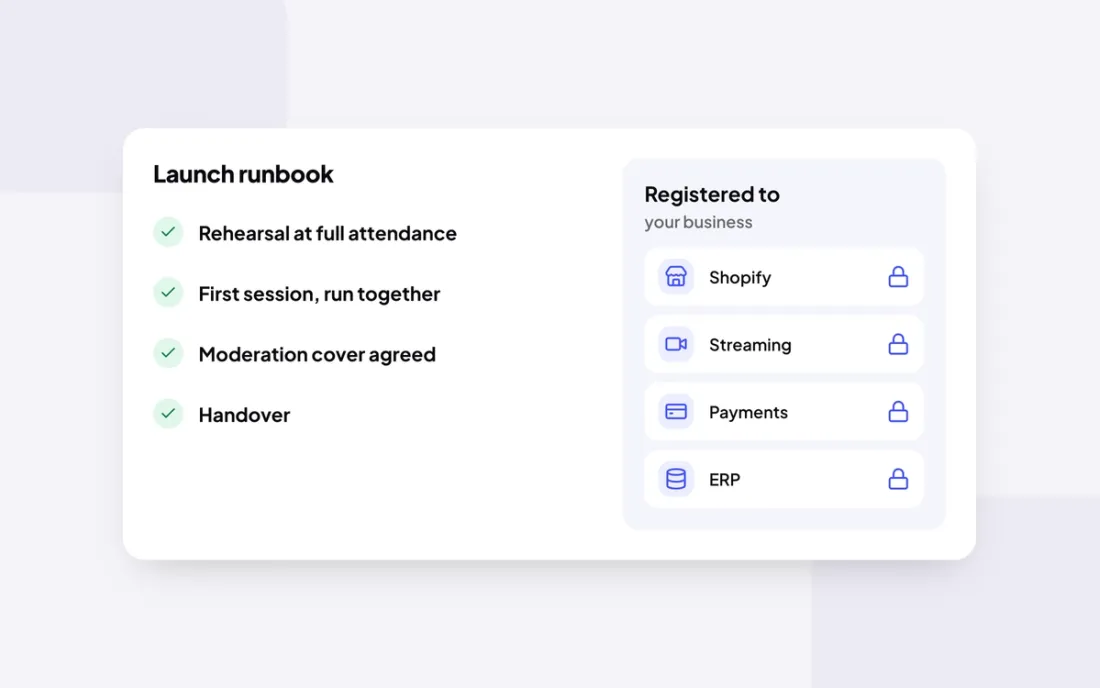Toggle checkmark for Moderation cover agreed
The height and width of the screenshot is (688, 1100).
tap(168, 353)
